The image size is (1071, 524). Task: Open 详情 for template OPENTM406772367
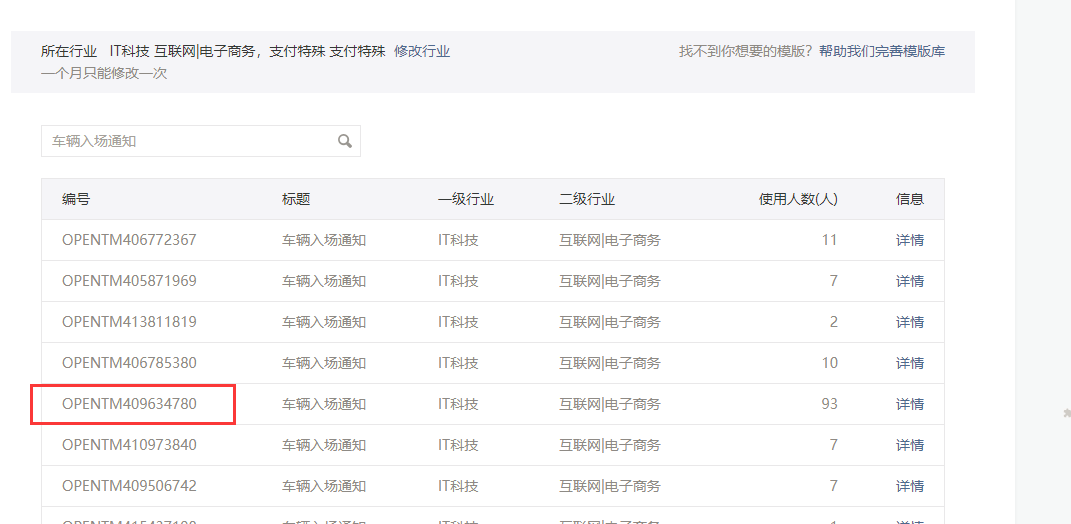[909, 240]
